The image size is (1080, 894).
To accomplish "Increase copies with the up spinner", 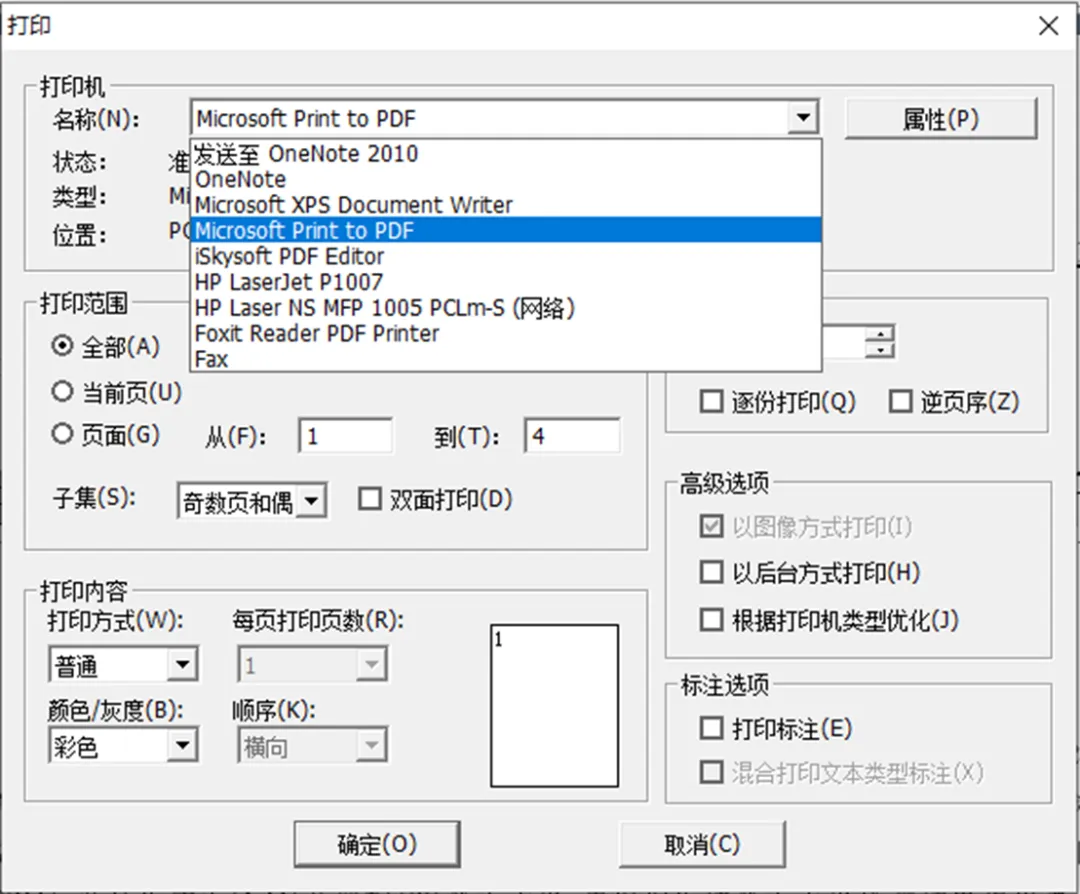I will click(880, 333).
